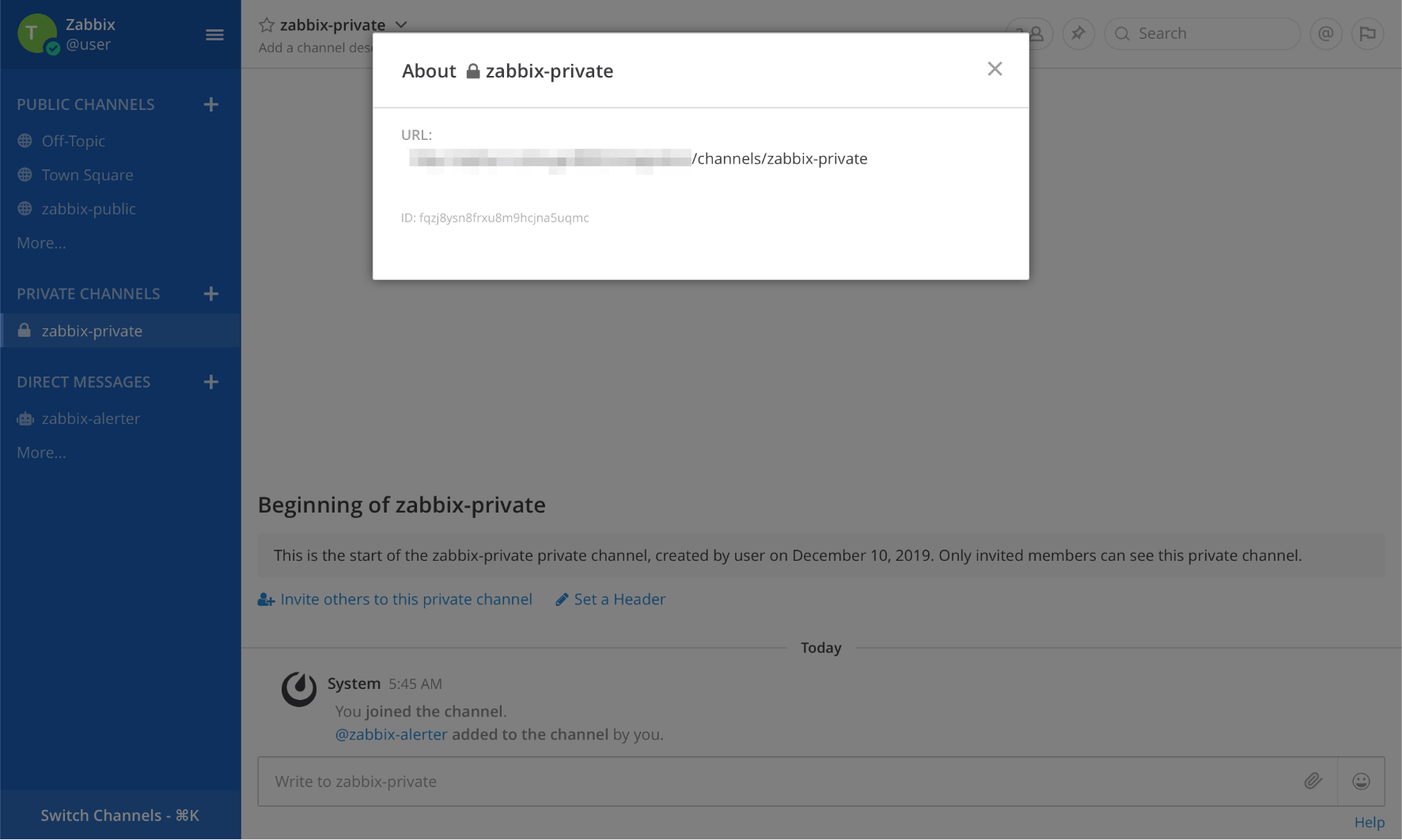Expand More public channels list
1402x840 pixels.
(x=41, y=243)
